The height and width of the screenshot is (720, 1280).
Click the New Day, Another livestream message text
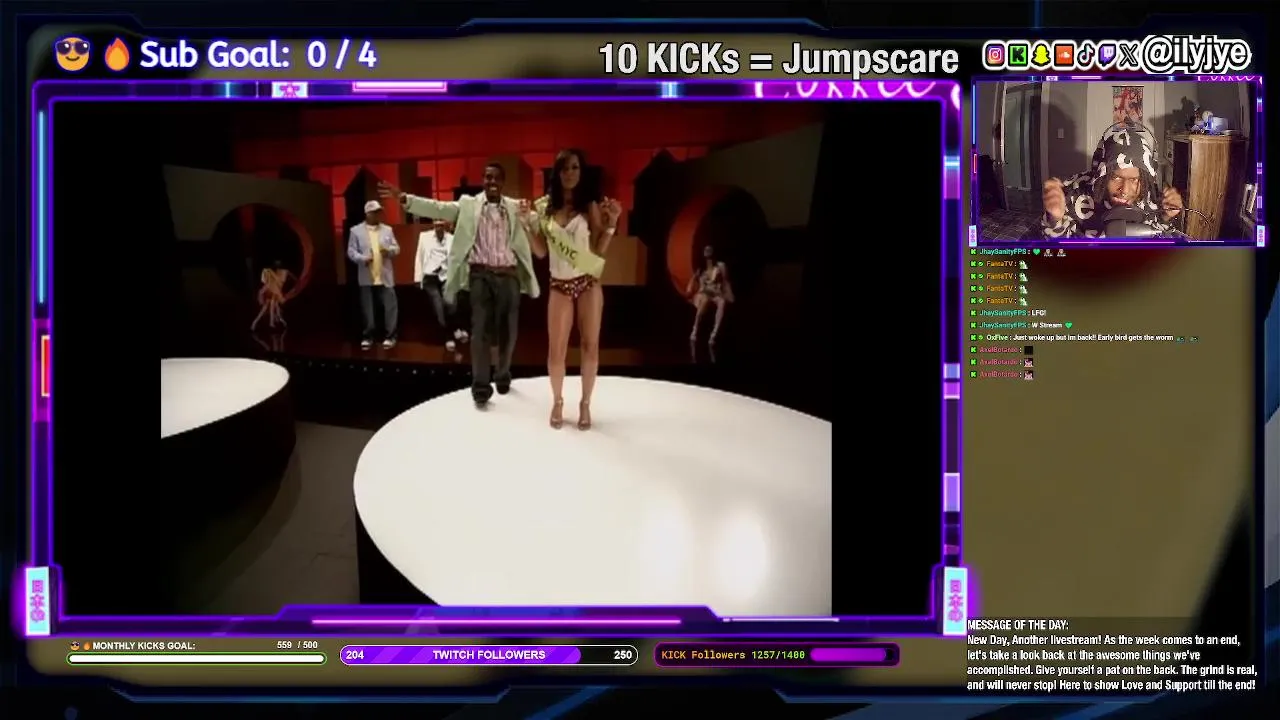point(1111,662)
